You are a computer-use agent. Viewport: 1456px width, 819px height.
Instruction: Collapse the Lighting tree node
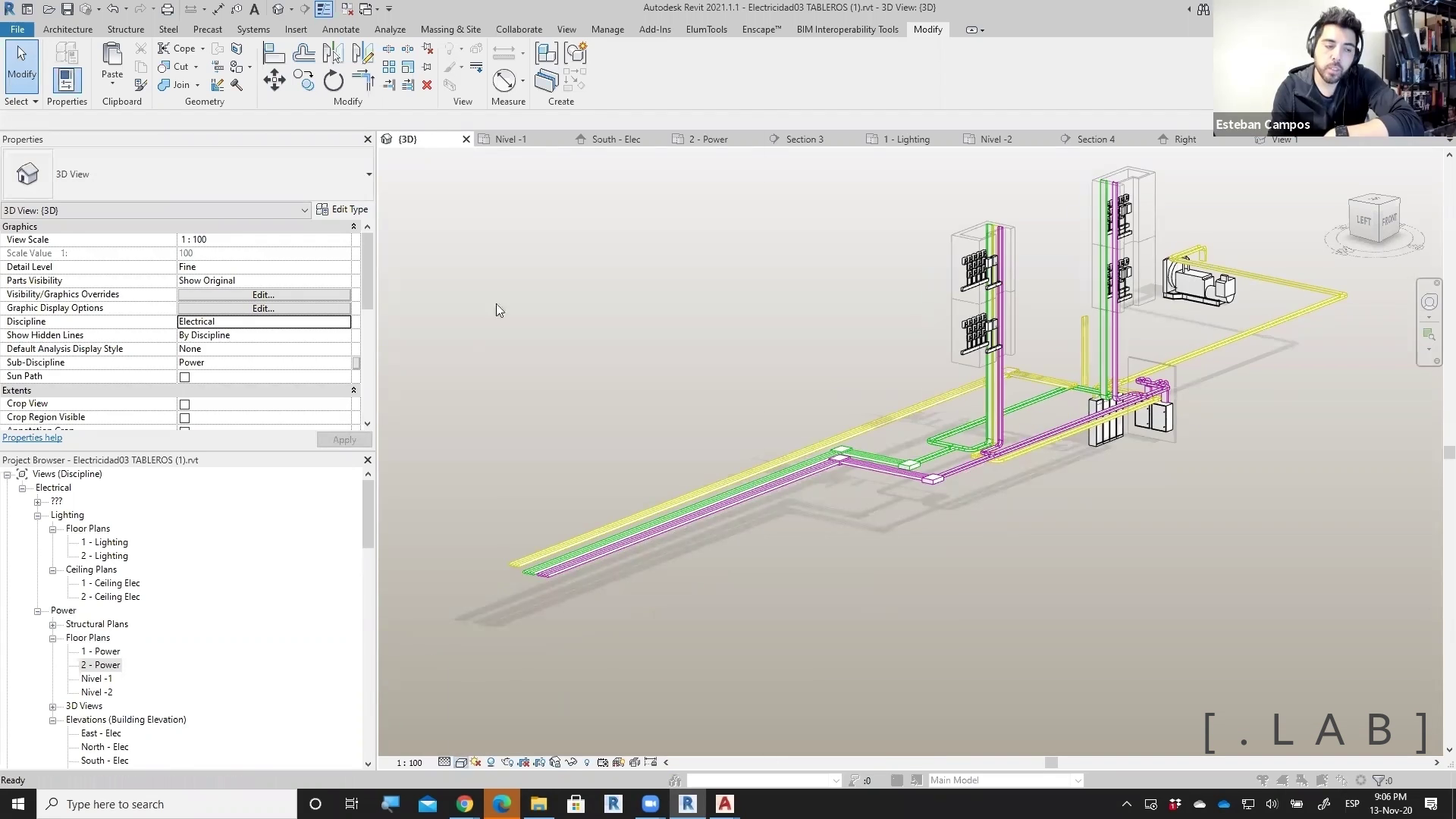(38, 516)
